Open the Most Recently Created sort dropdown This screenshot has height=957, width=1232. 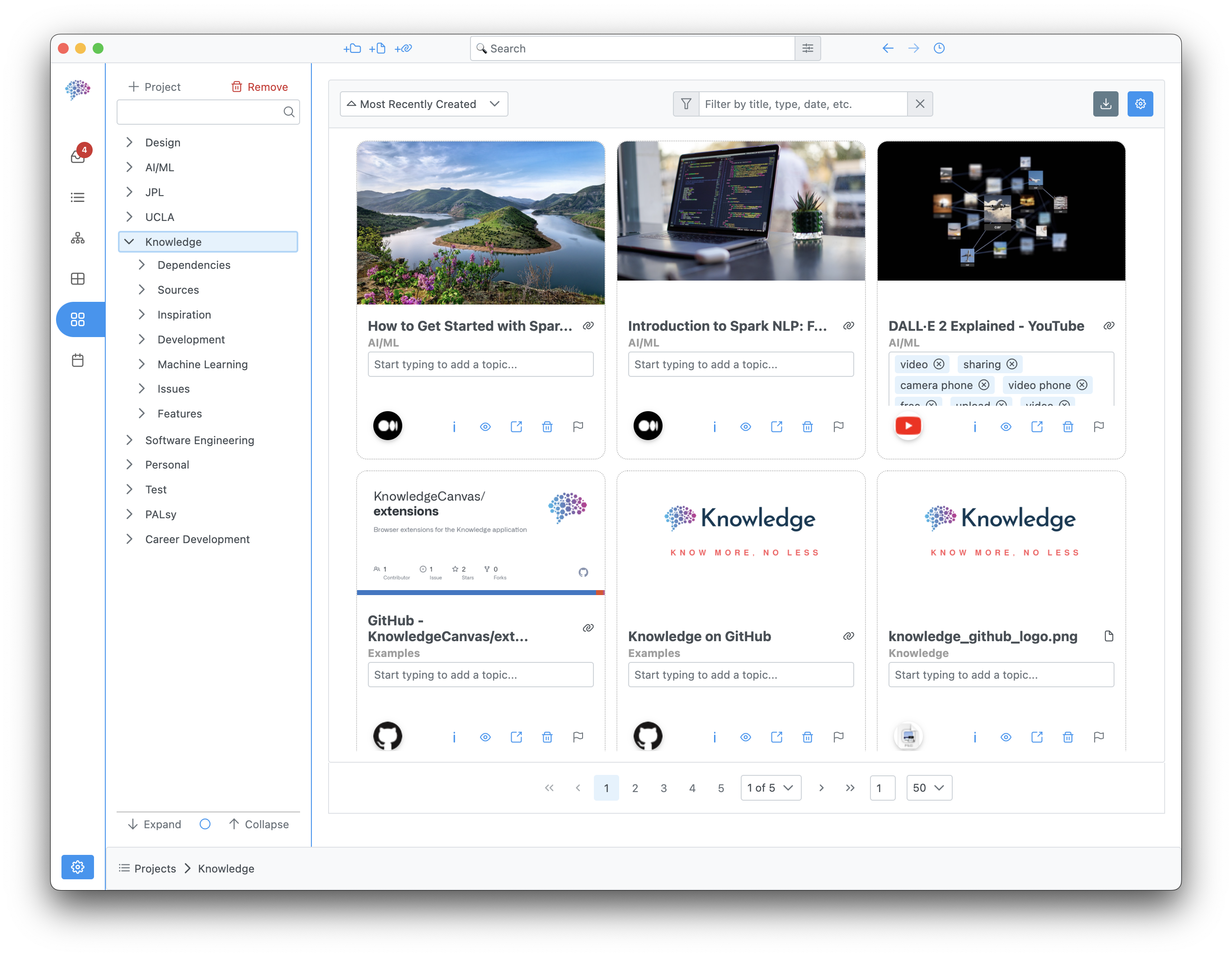pos(423,104)
